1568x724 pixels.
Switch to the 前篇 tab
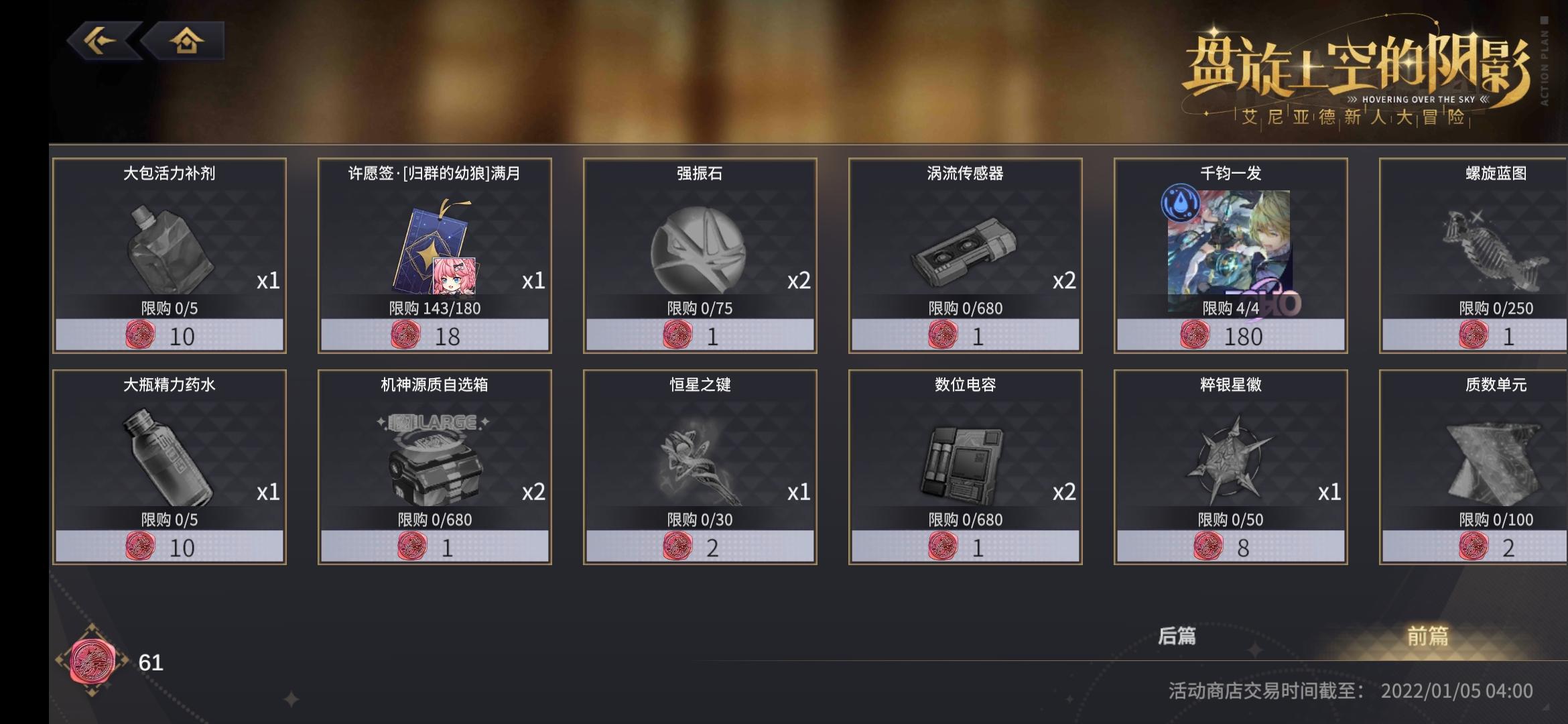pyautogui.click(x=1428, y=636)
